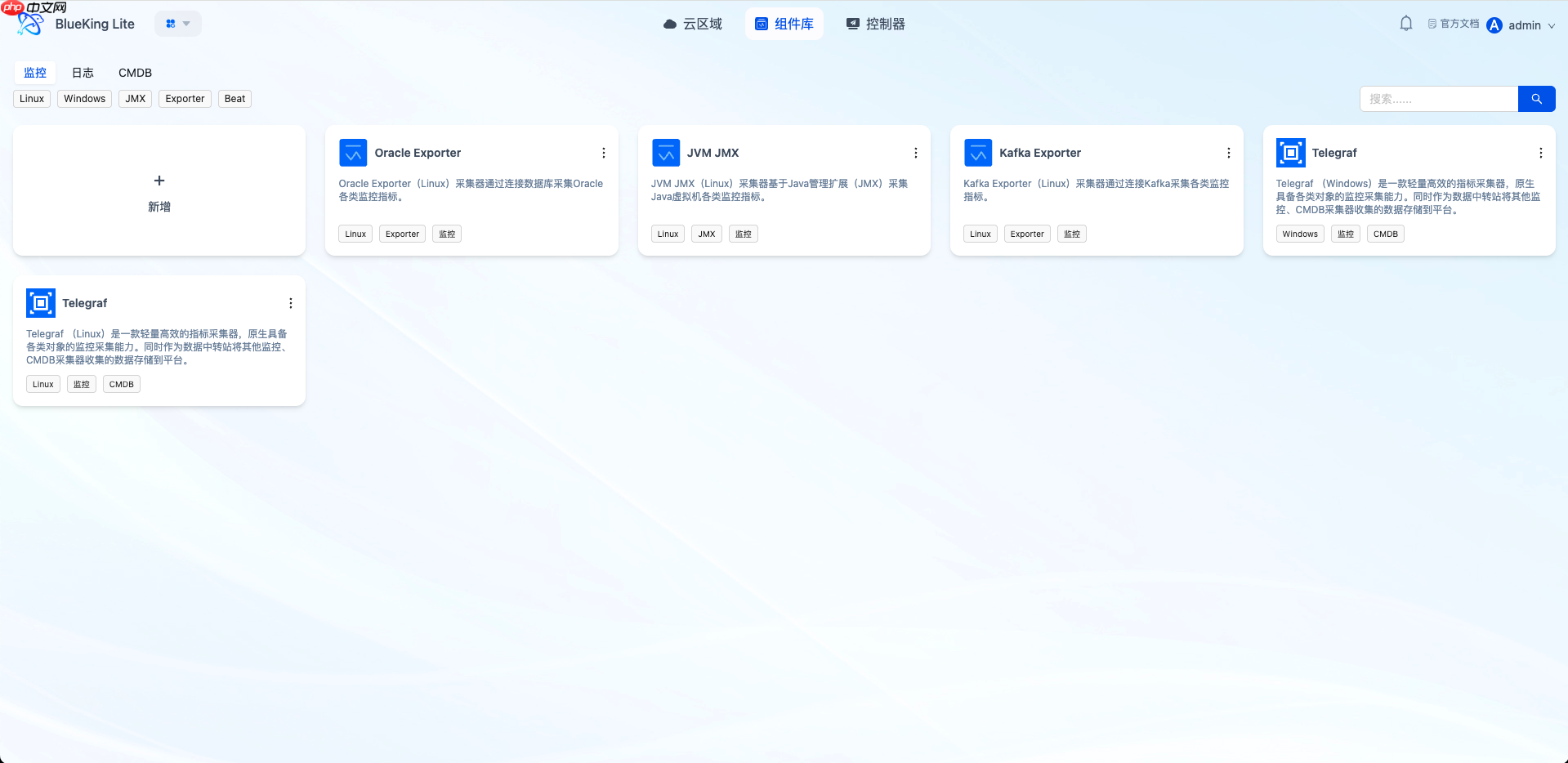Switch to the 日志 tab
This screenshot has height=763, width=1568.
coord(82,72)
